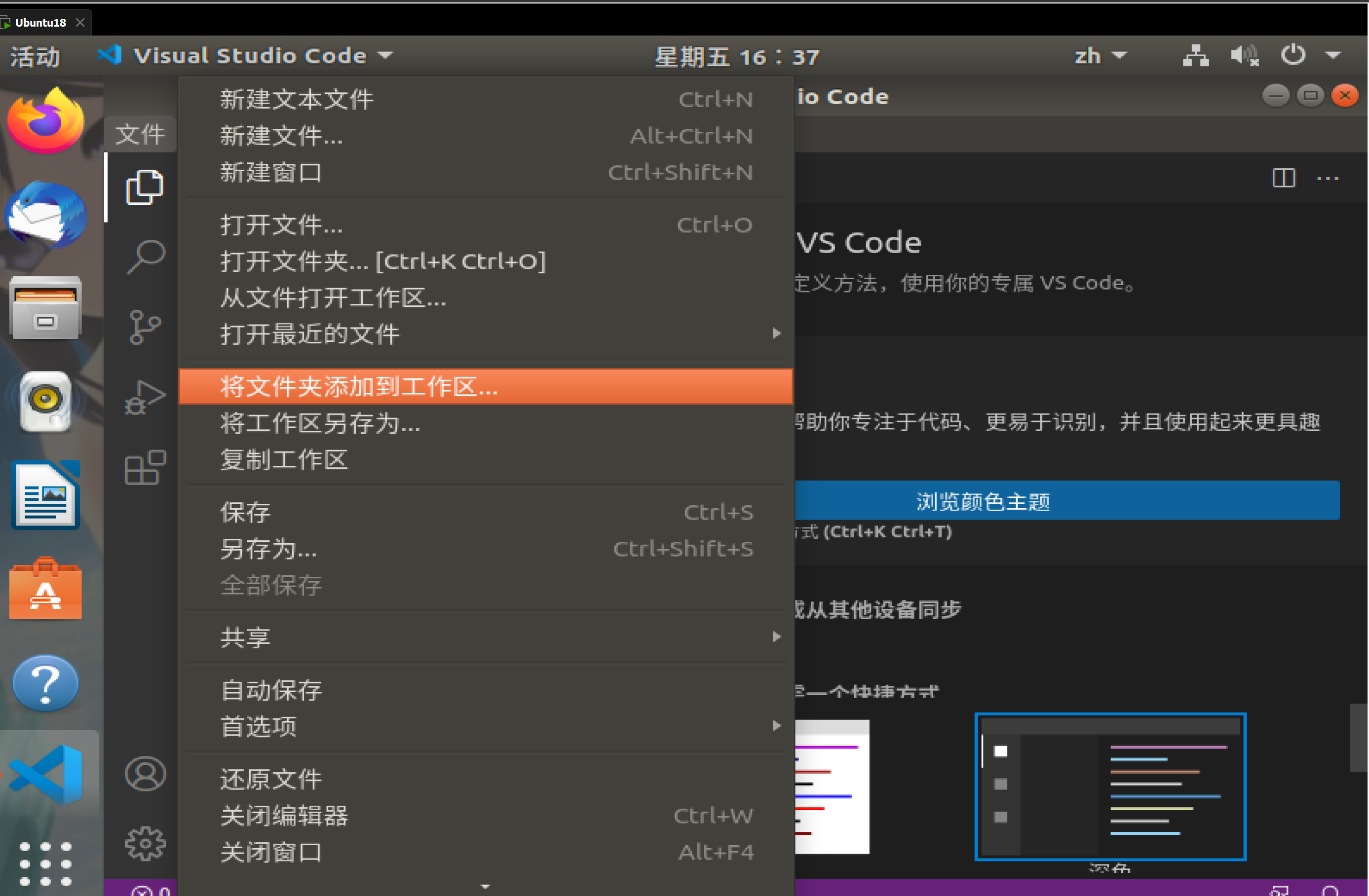The width and height of the screenshot is (1369, 896).
Task: Open the zh input language dropdown
Action: 1101,56
